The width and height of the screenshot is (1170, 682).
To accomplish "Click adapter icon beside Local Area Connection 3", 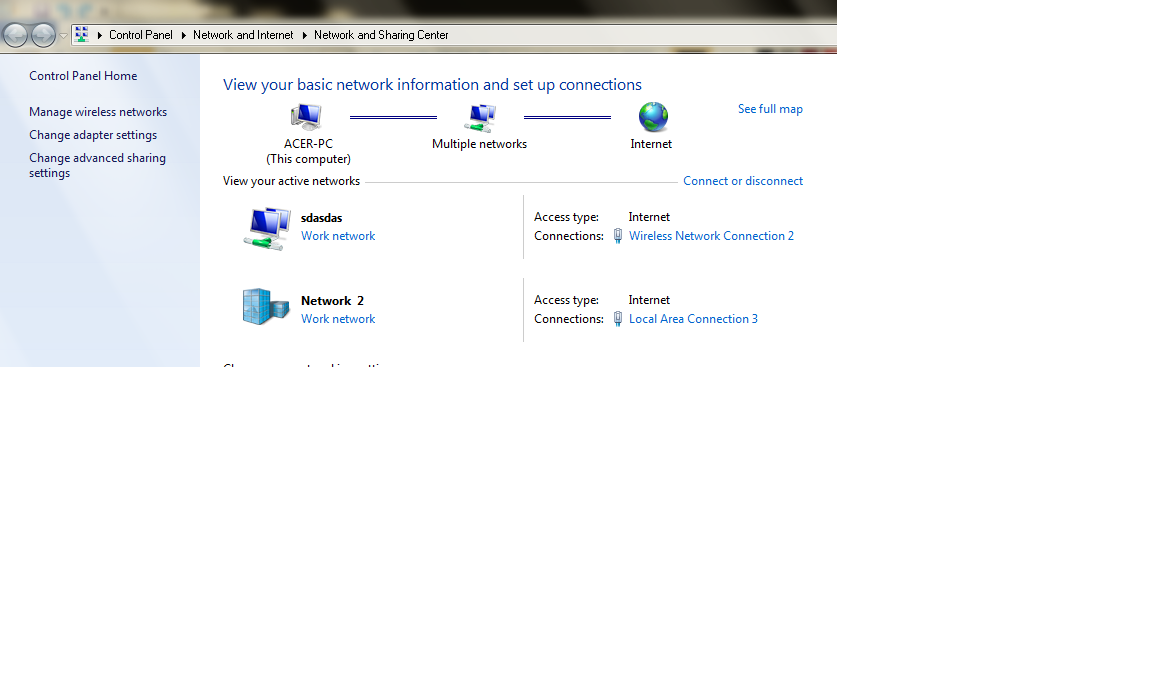I will (x=618, y=319).
